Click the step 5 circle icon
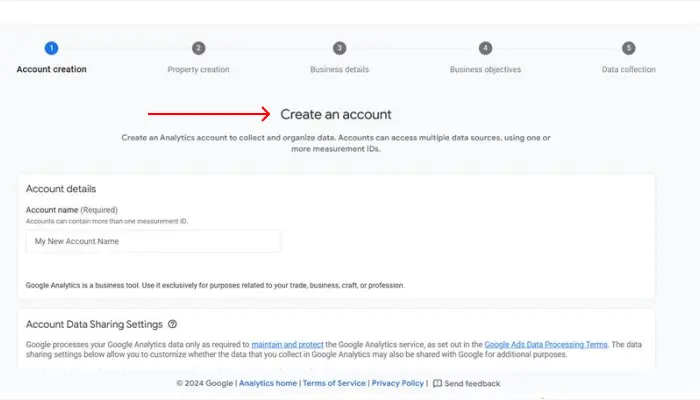Screen dimensions: 700x400 [x=628, y=48]
